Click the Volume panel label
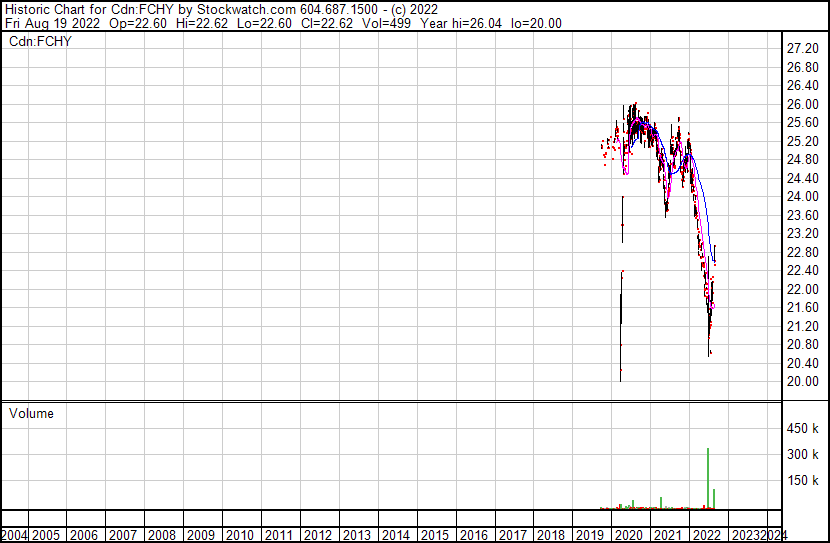Viewport: 830px width, 543px height. [31, 413]
